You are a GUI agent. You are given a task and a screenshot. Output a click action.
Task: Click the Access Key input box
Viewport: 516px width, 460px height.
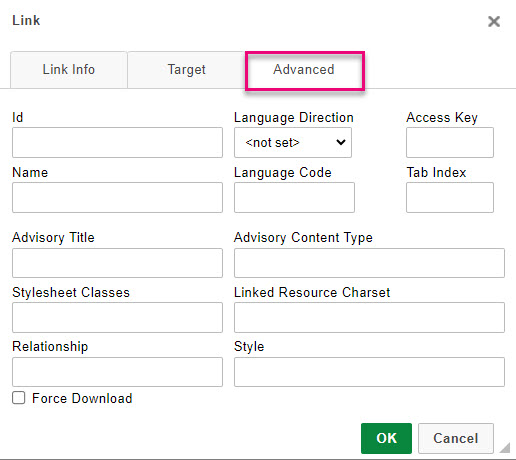coord(450,142)
